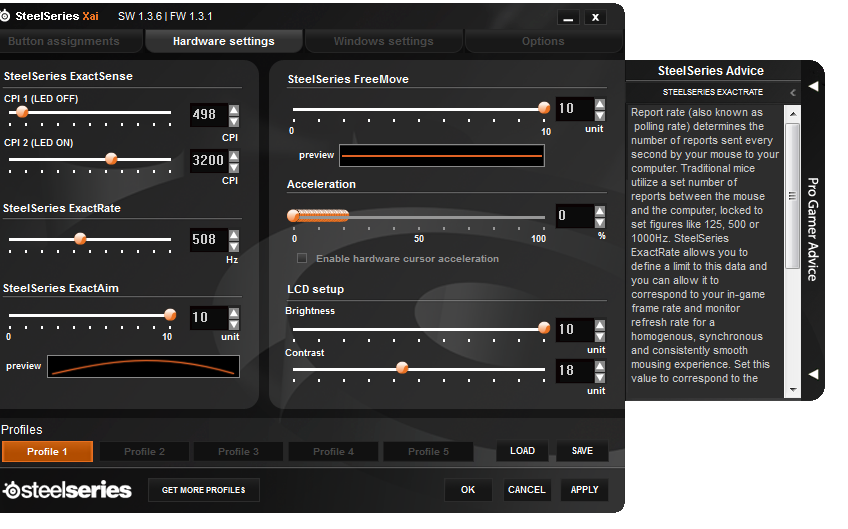Image resolution: width=848 pixels, height=529 pixels.
Task: Decrease Acceleration percent with down arrow
Action: 600,222
